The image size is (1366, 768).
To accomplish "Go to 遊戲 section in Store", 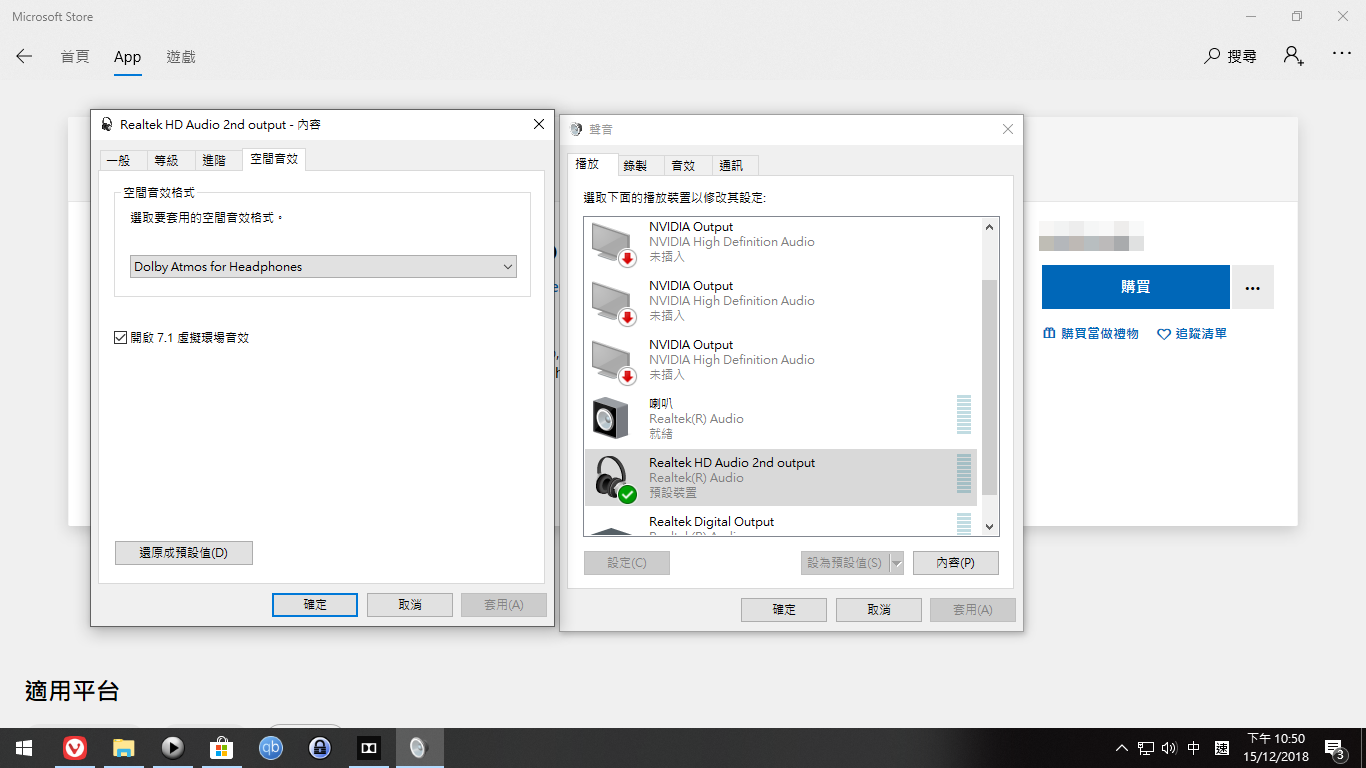I will 181,57.
